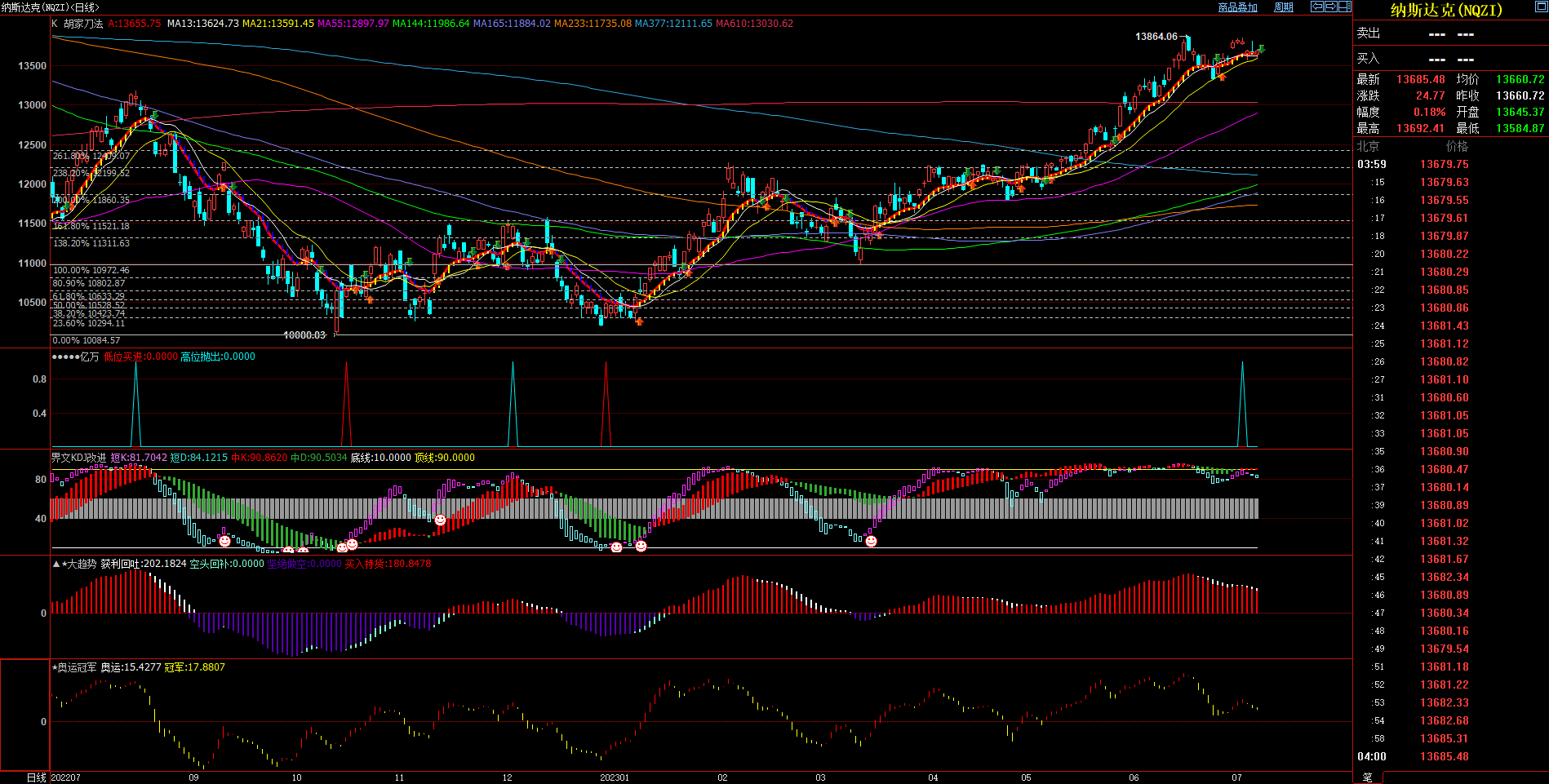Click the left arrow navigation icon

point(1317,7)
